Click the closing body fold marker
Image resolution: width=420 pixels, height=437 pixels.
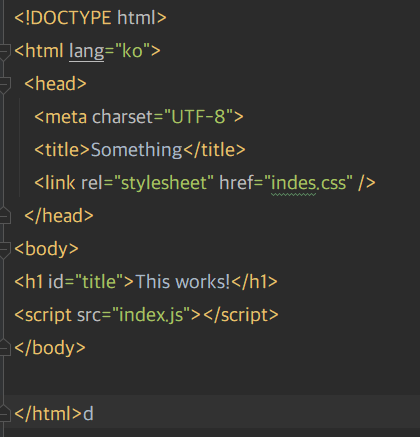click(4, 348)
